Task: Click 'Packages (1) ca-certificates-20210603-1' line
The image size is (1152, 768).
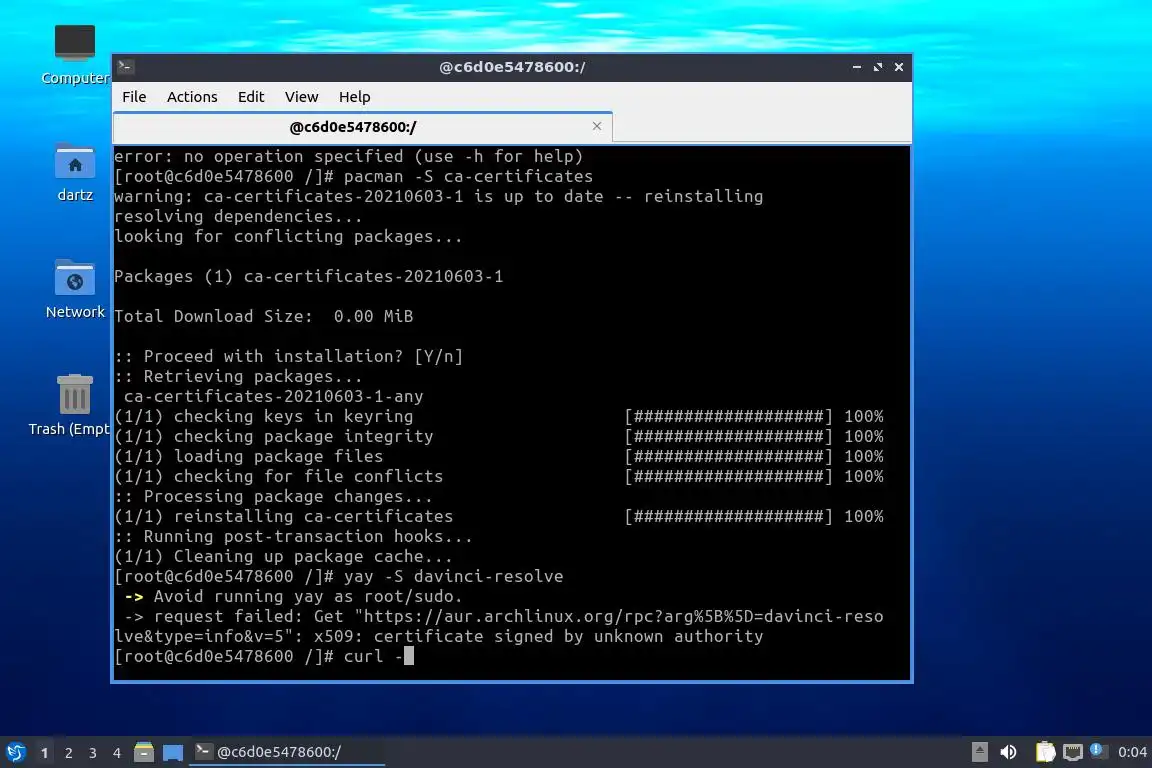Action: (309, 276)
